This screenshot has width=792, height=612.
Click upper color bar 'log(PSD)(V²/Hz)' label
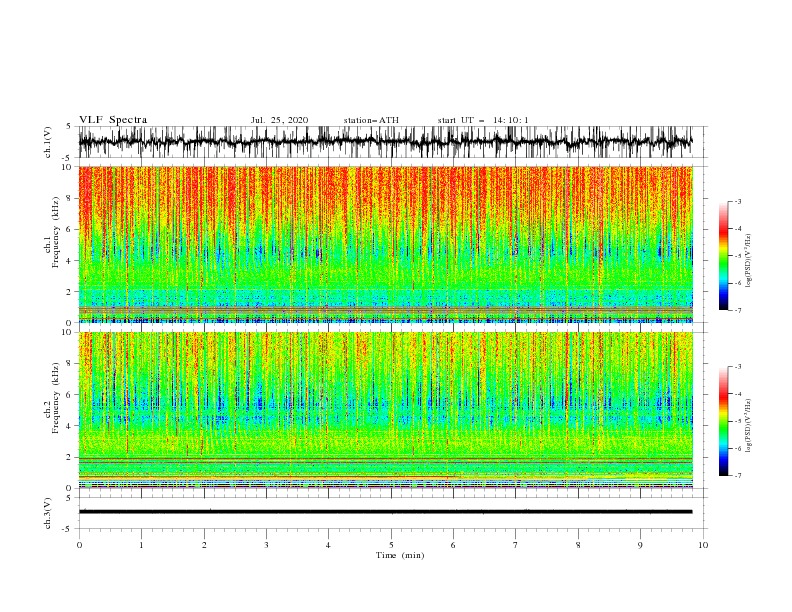point(749,261)
